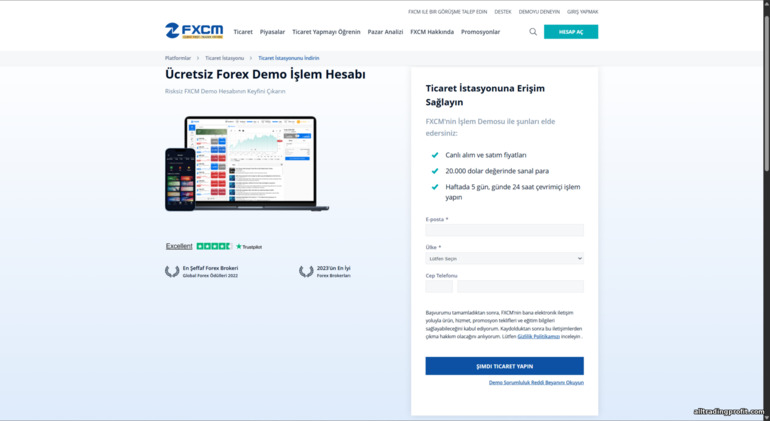770x421 pixels.
Task: Click the En Şeffaf Forex Brokeri laurel icon
Action: [x=172, y=272]
